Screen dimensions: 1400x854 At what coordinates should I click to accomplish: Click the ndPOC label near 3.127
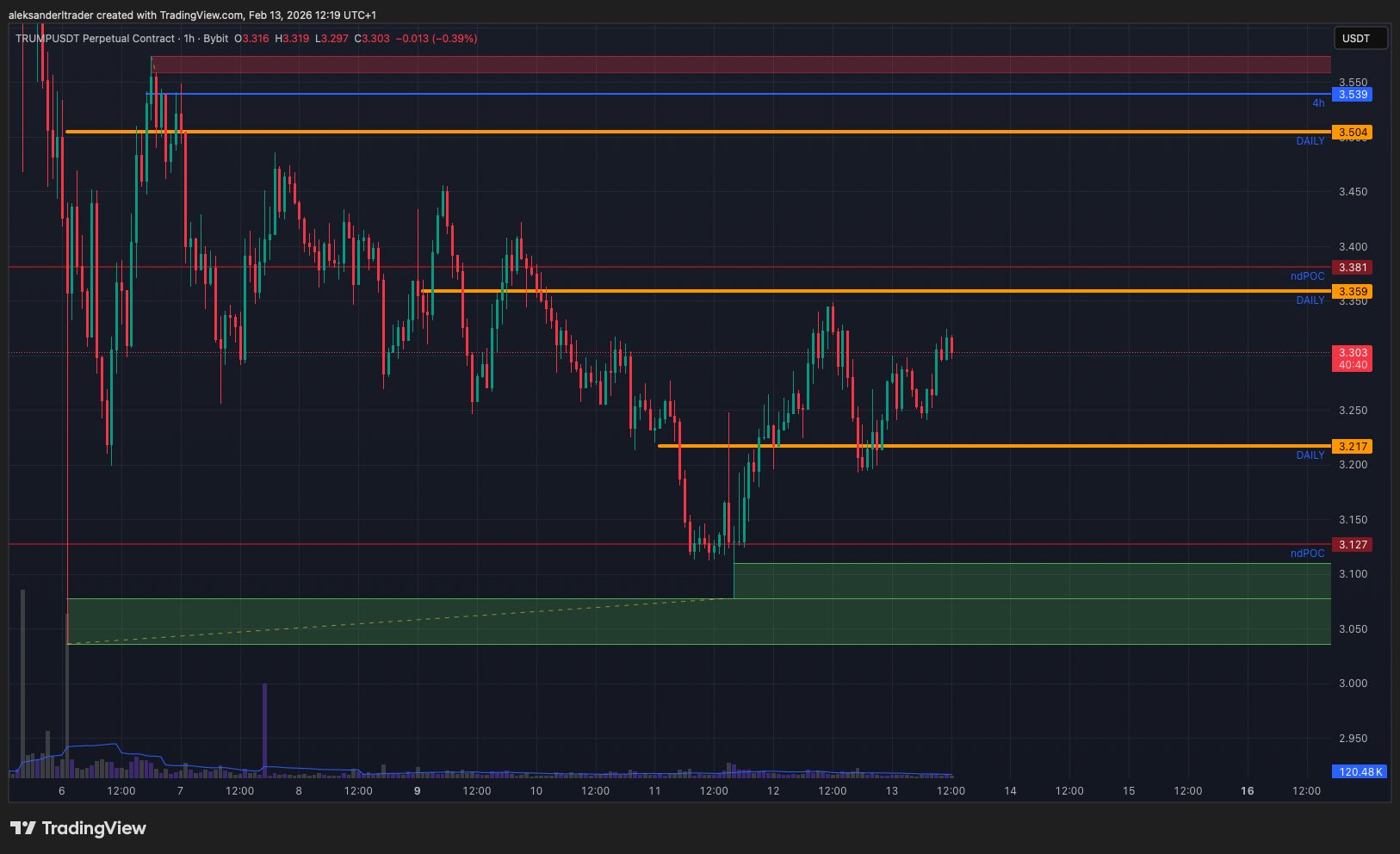[x=1308, y=554]
